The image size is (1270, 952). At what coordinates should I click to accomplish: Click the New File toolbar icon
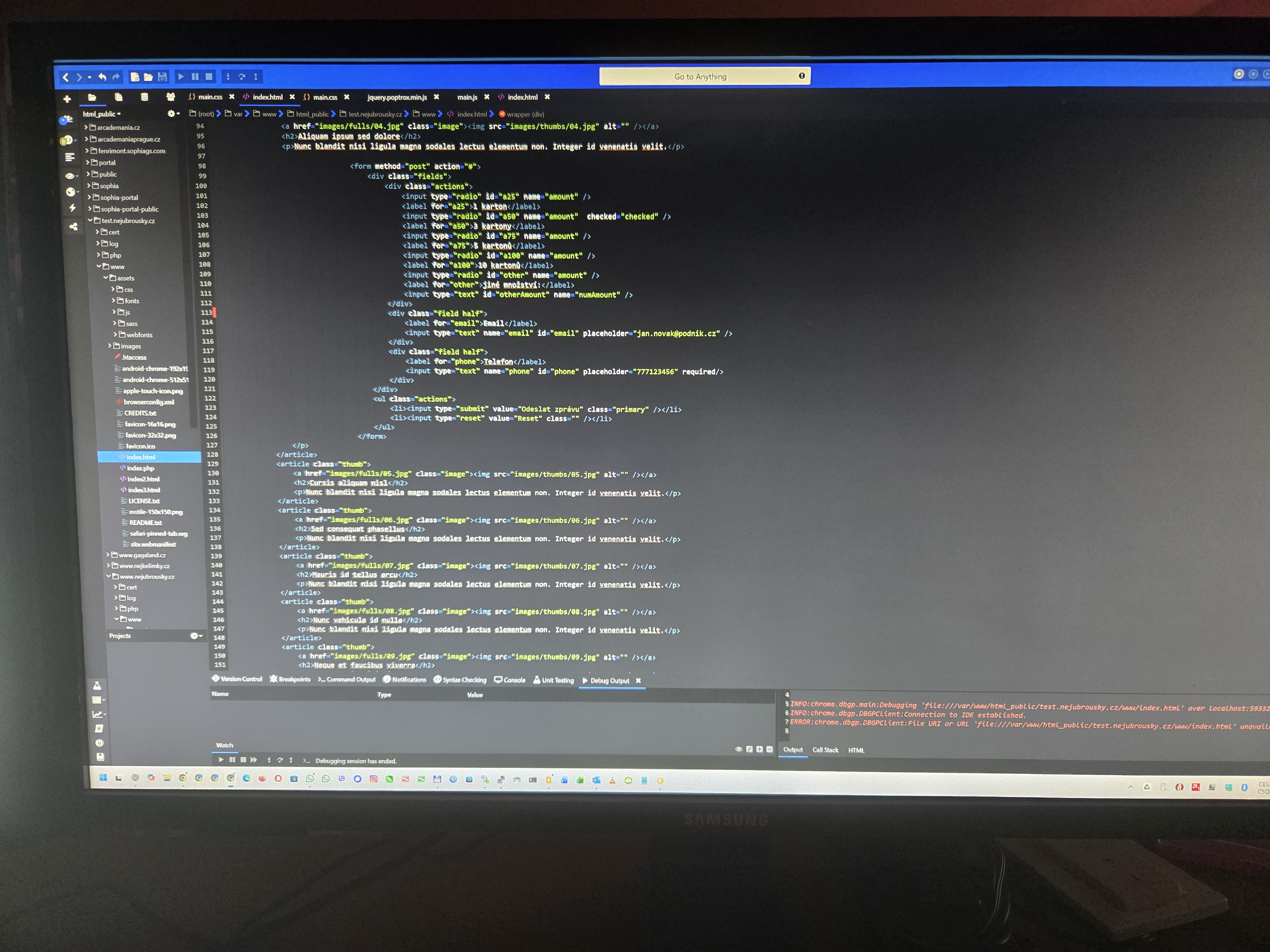[x=134, y=77]
